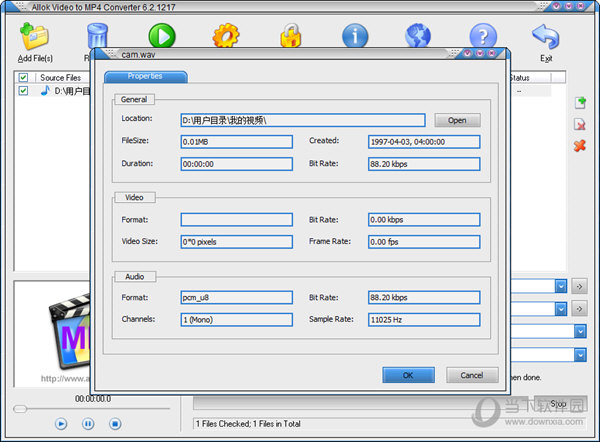Image resolution: width=600 pixels, height=442 pixels.
Task: Click the empty Video Format field
Action: pyautogui.click(x=236, y=220)
